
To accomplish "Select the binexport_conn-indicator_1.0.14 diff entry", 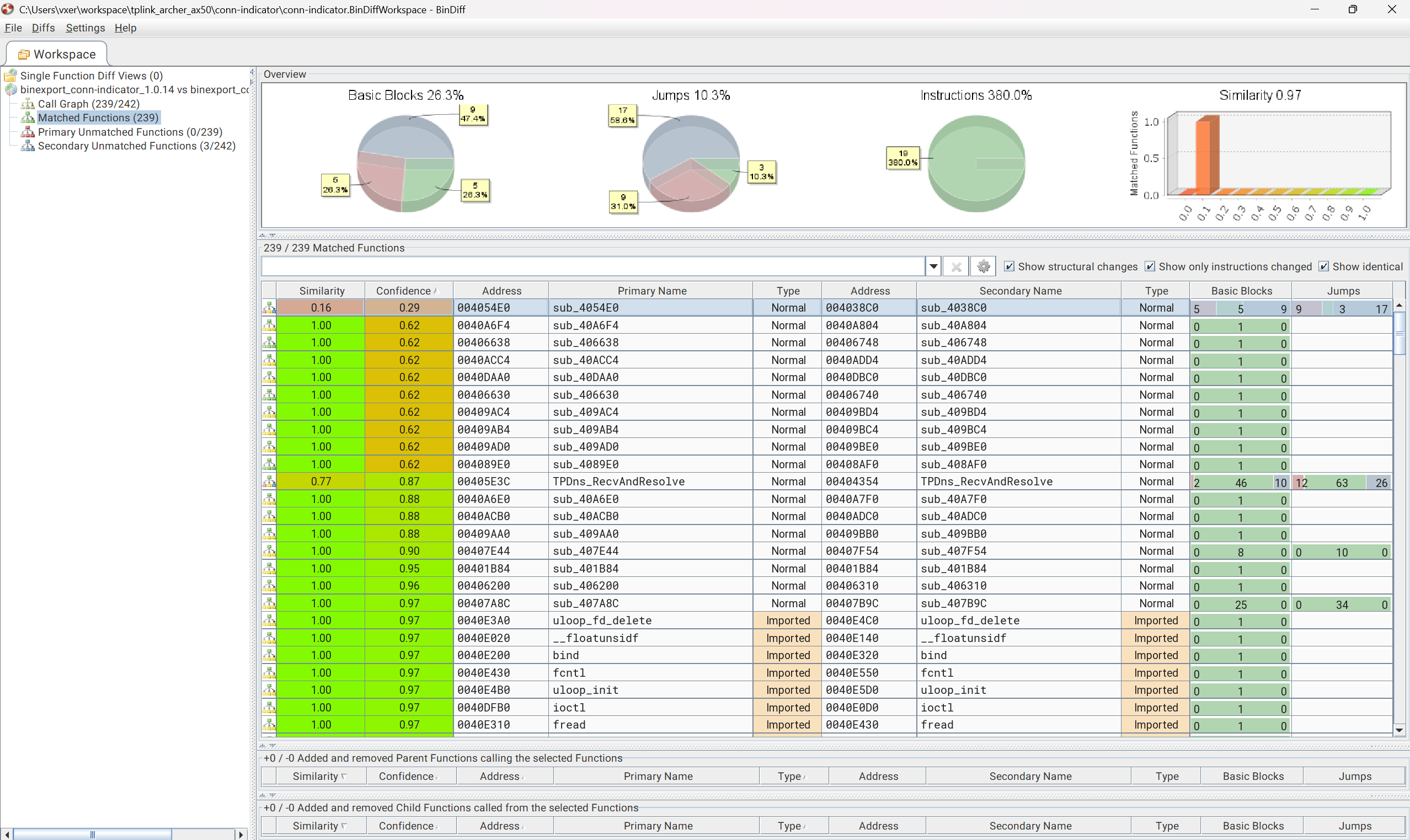I will tap(134, 89).
